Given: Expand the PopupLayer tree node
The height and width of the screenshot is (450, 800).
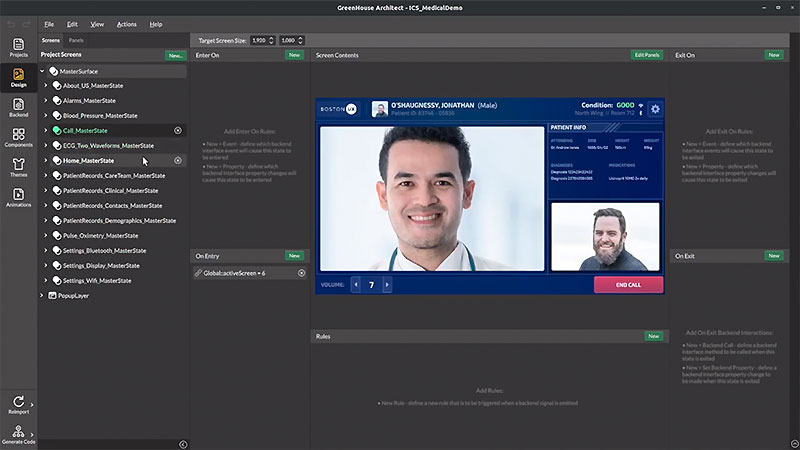Looking at the screenshot, I should click(42, 296).
